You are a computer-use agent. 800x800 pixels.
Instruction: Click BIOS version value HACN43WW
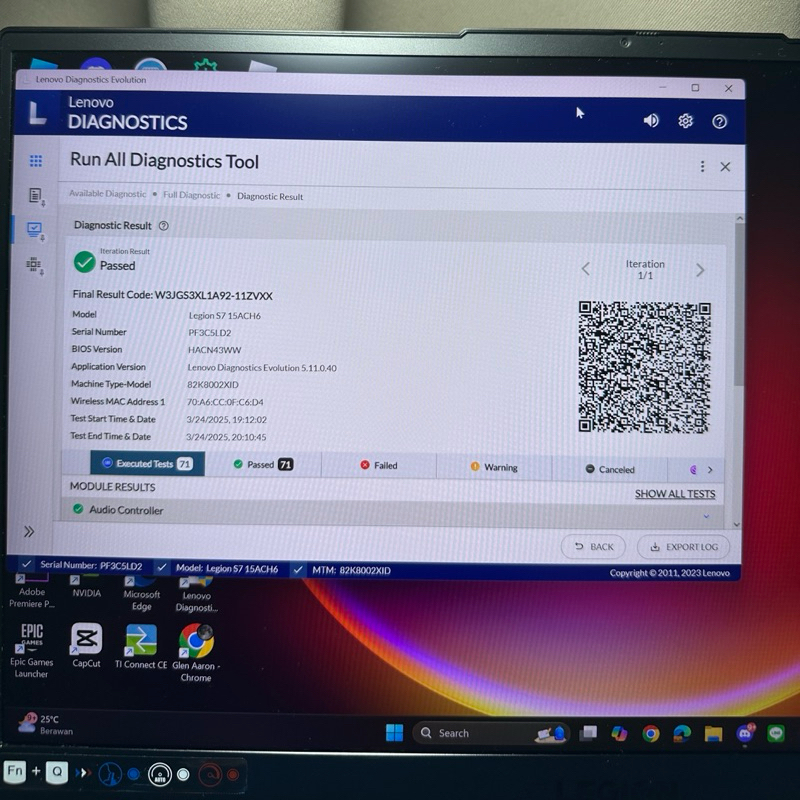pos(214,350)
